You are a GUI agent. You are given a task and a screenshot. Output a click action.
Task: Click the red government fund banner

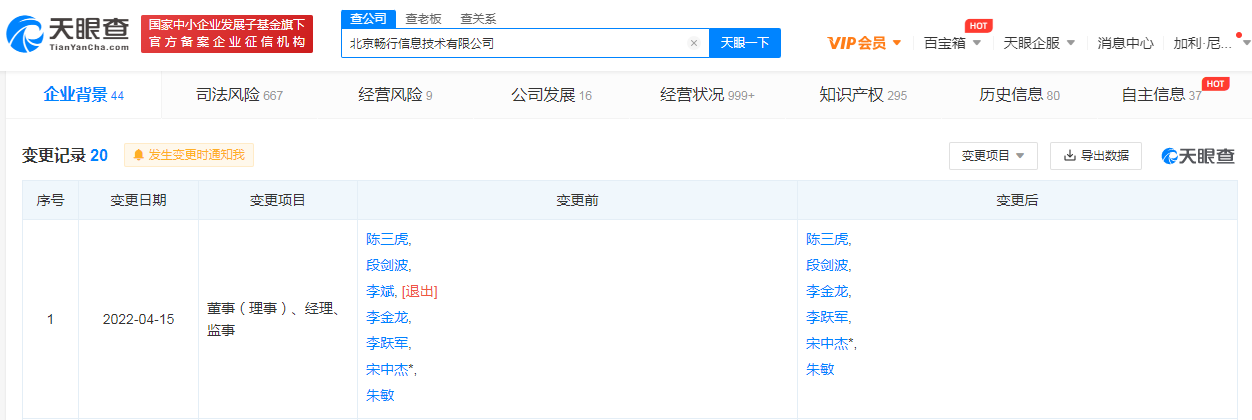[x=227, y=35]
